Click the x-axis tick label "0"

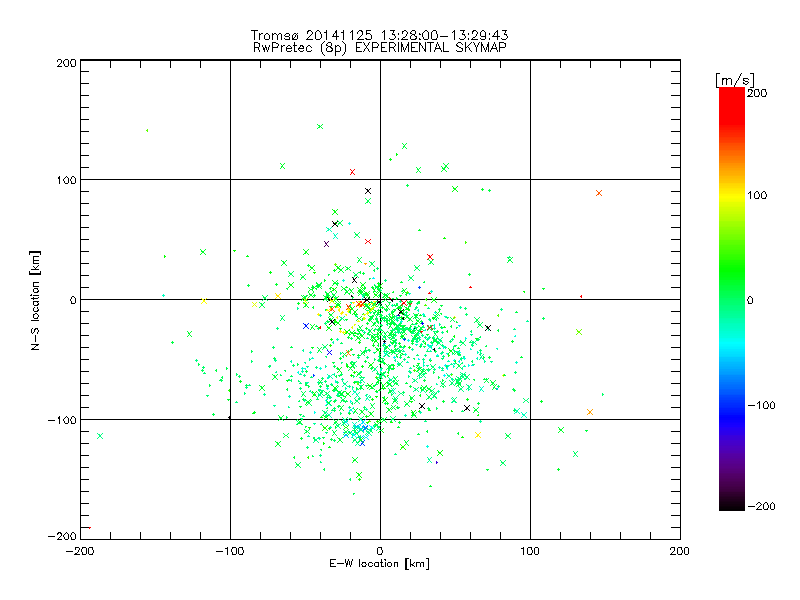pyautogui.click(x=380, y=551)
